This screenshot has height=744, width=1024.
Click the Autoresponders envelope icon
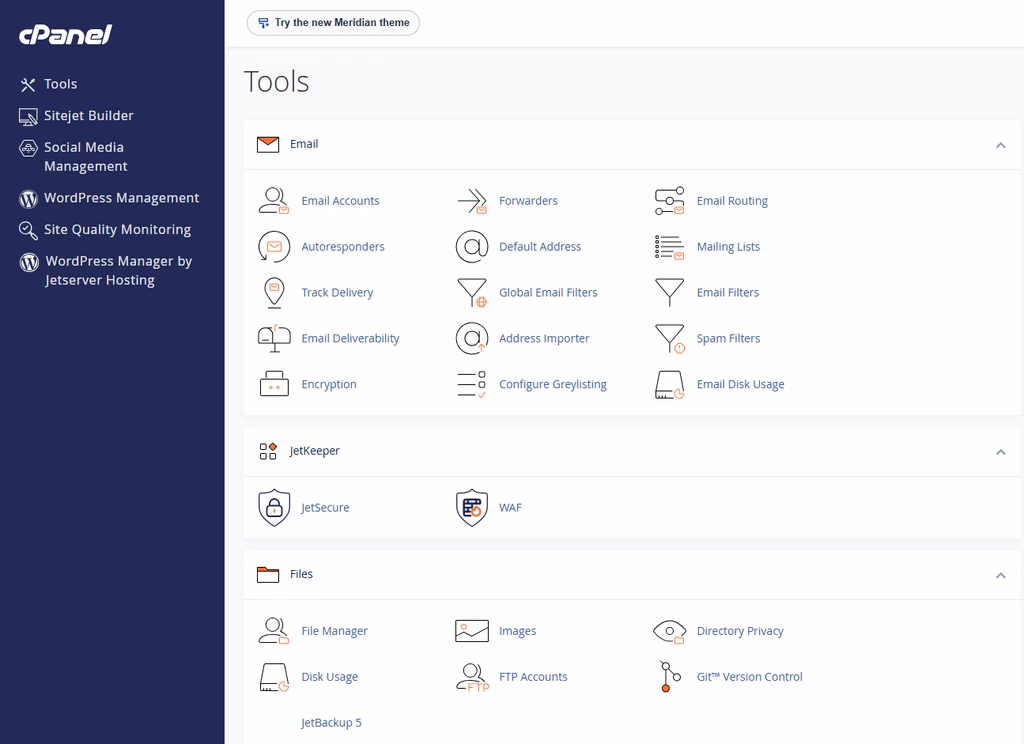point(274,247)
